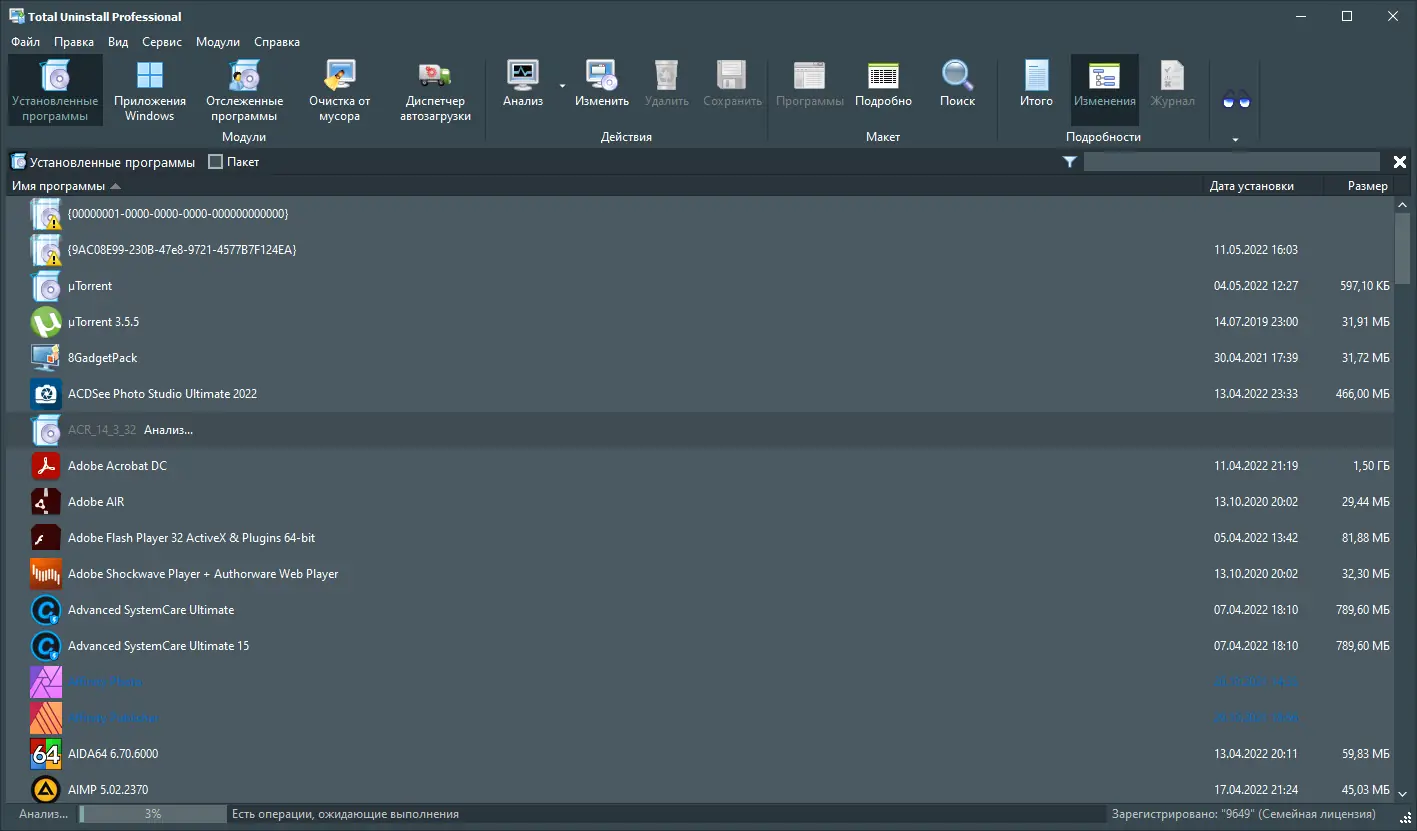The width and height of the screenshot is (1417, 831).
Task: Enable the Пакет checkbox
Action: coord(215,162)
